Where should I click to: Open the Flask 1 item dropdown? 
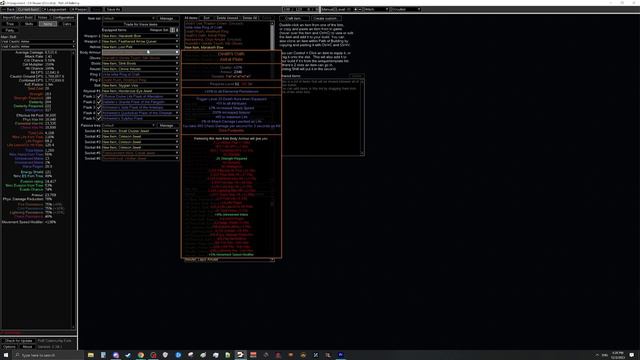click(x=140, y=96)
